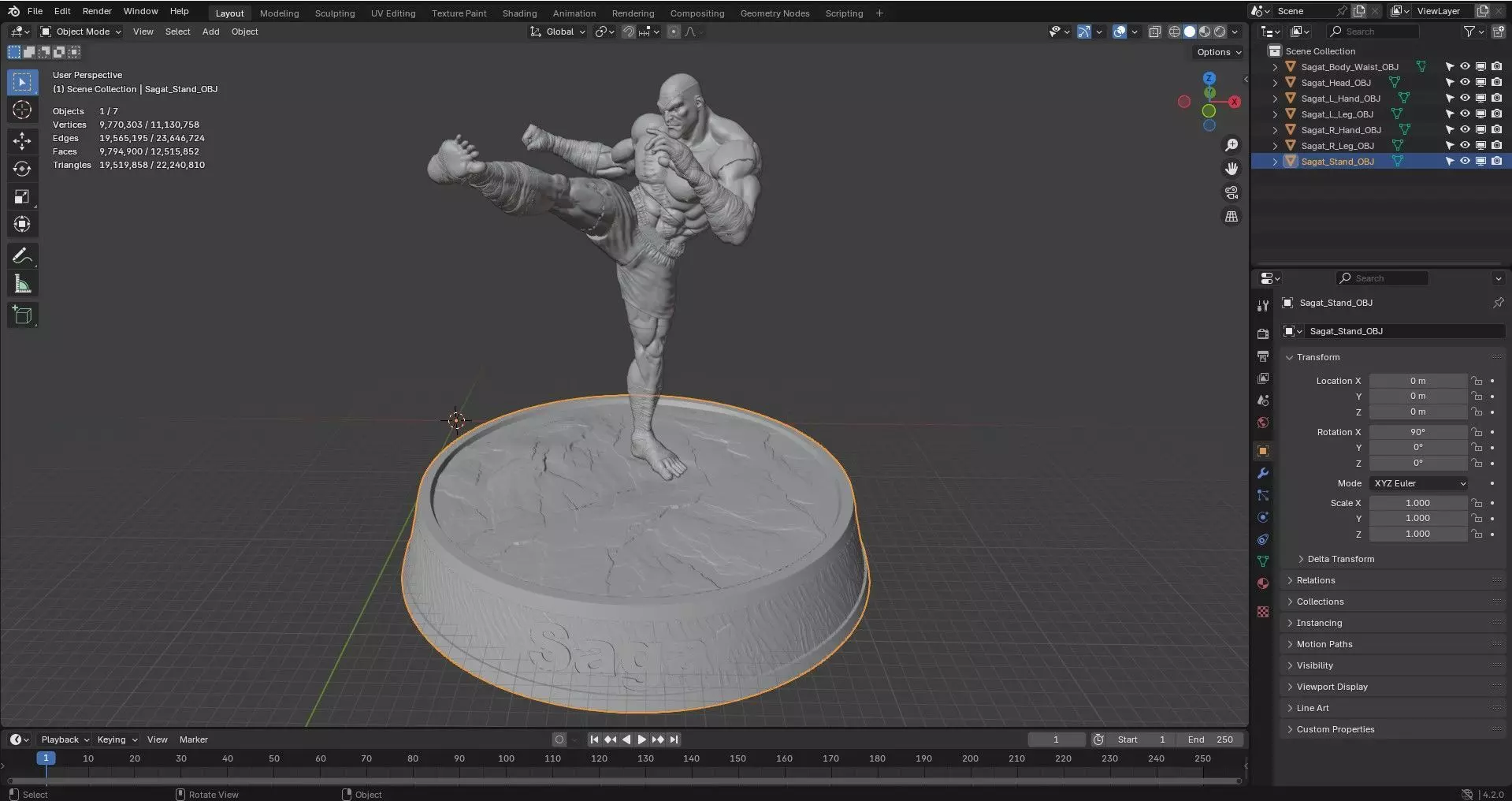Click frame 100 on the timeline
This screenshot has height=801, width=1512.
point(506,758)
